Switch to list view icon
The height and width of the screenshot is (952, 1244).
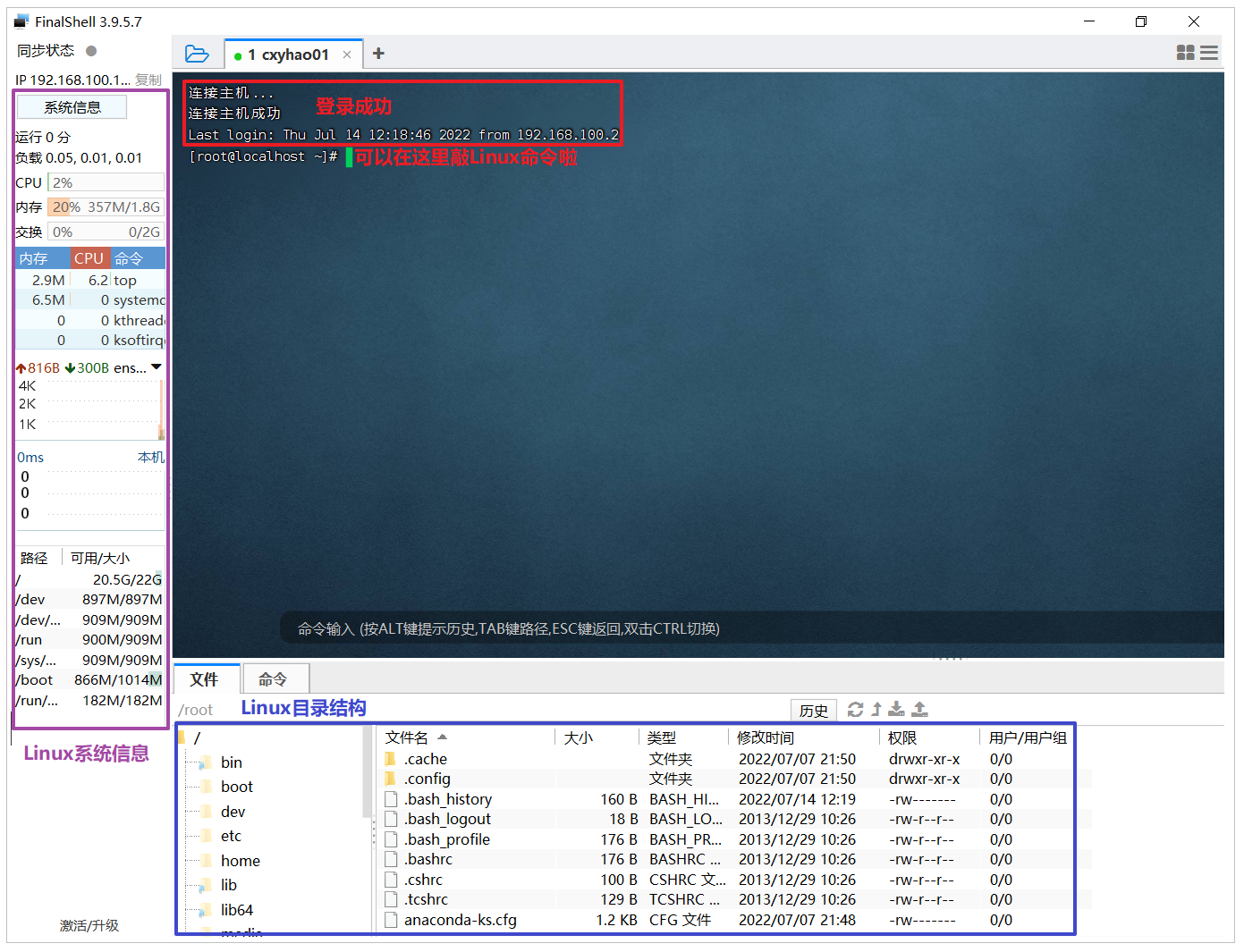(x=1209, y=53)
